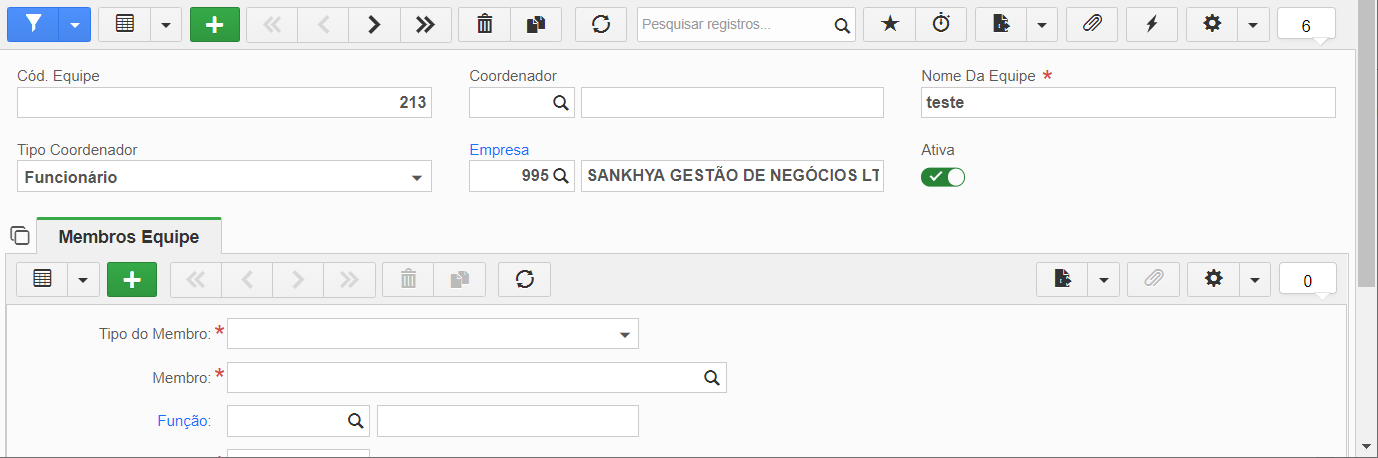Click the lightning bolt actions icon
This screenshot has height=458, width=1378.
pos(1152,25)
